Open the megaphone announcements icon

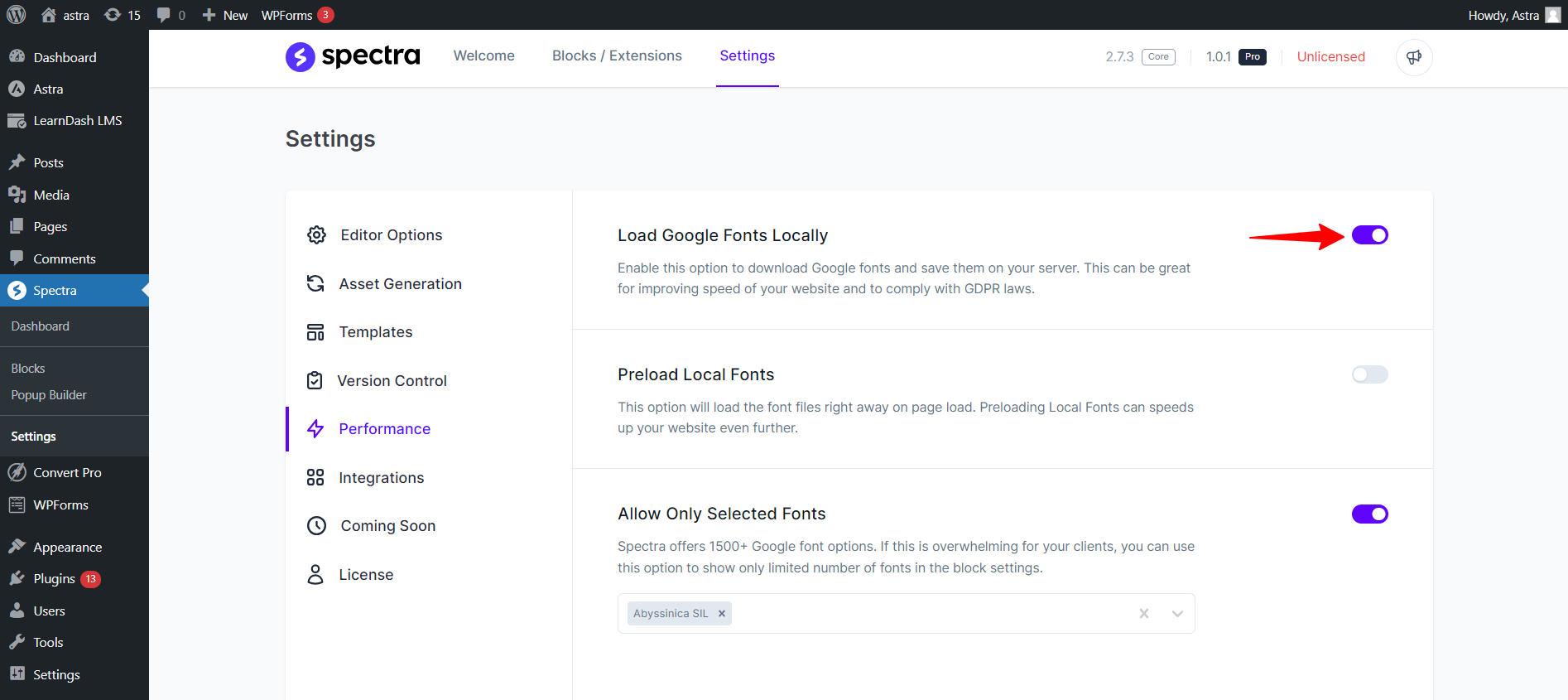point(1413,57)
